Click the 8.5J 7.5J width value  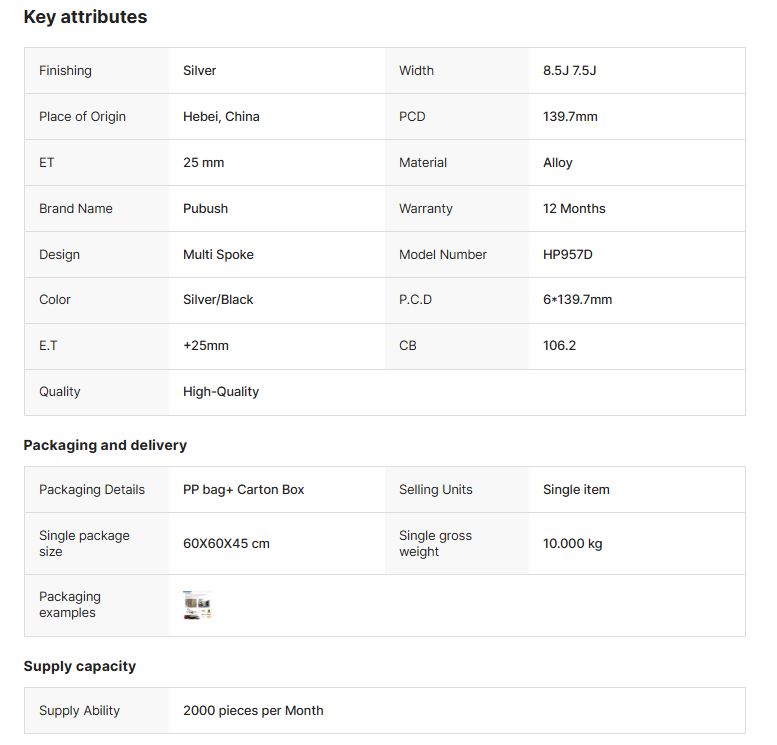(569, 71)
